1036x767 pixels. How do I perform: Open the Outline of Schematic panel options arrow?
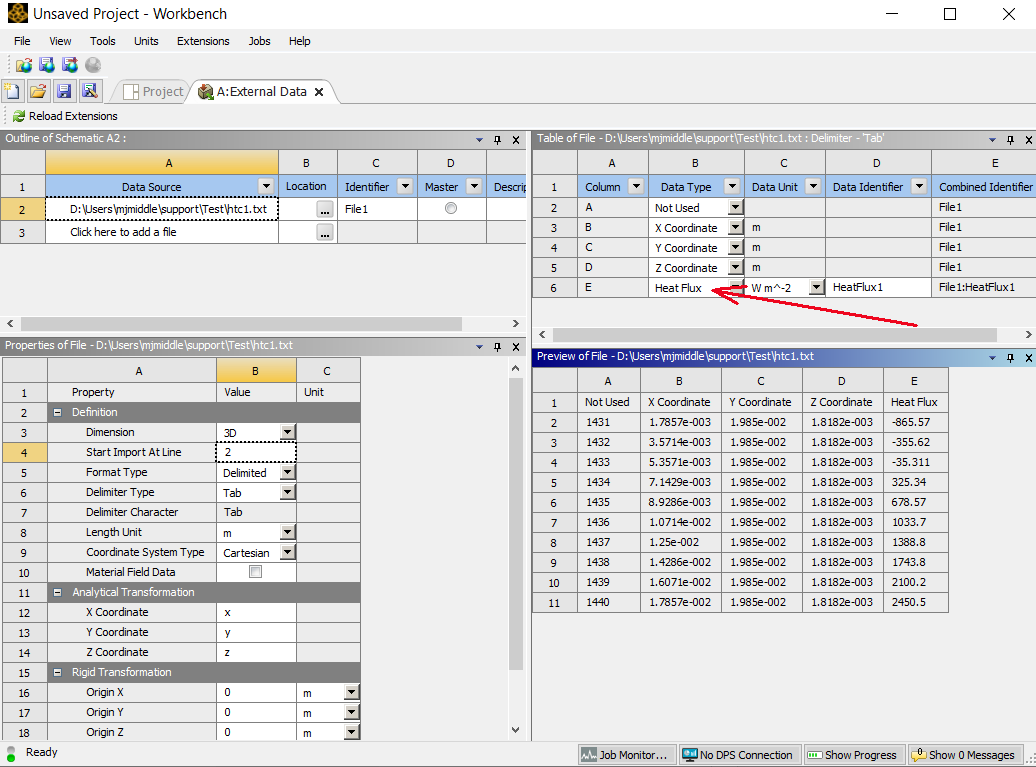(x=479, y=140)
